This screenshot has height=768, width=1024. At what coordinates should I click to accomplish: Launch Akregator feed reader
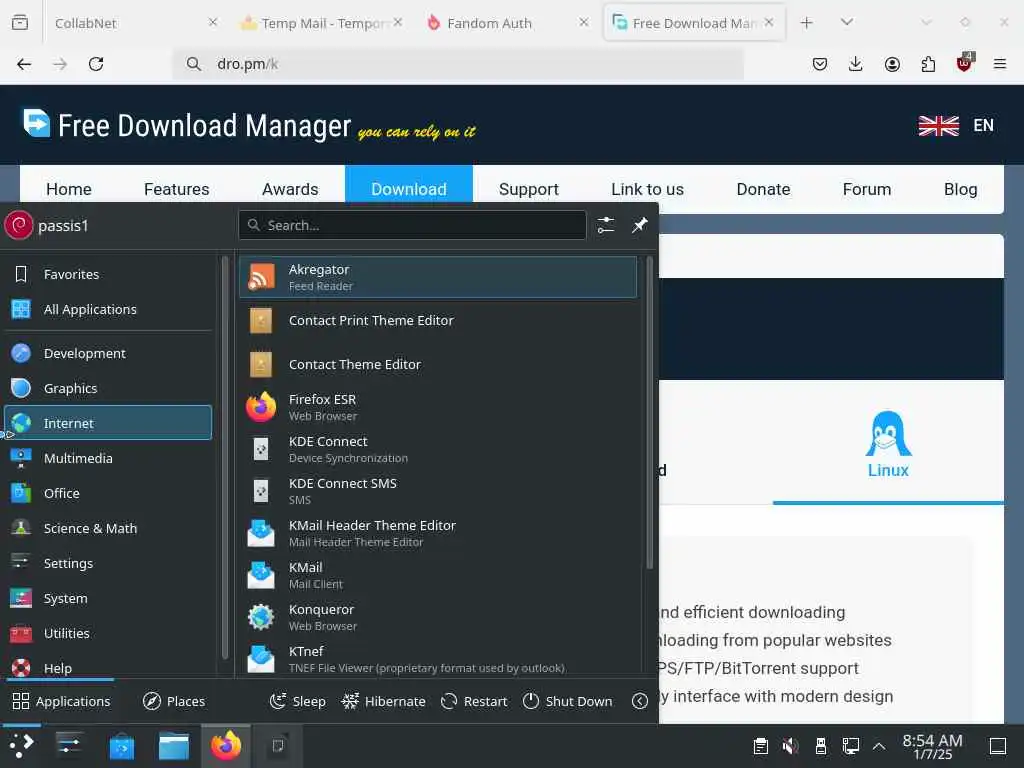pos(438,277)
